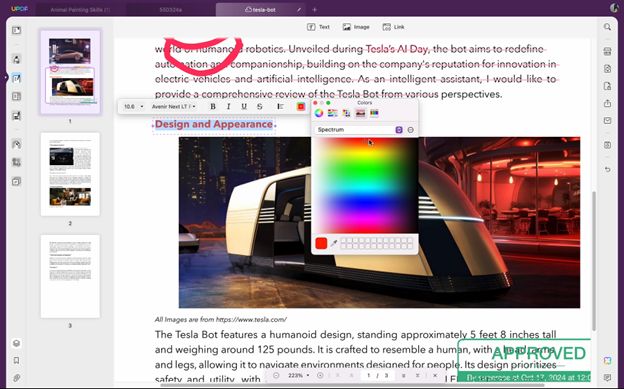Select the Color Wheel tab in Colors window
Screen dimensions: 624x389
(x=319, y=113)
